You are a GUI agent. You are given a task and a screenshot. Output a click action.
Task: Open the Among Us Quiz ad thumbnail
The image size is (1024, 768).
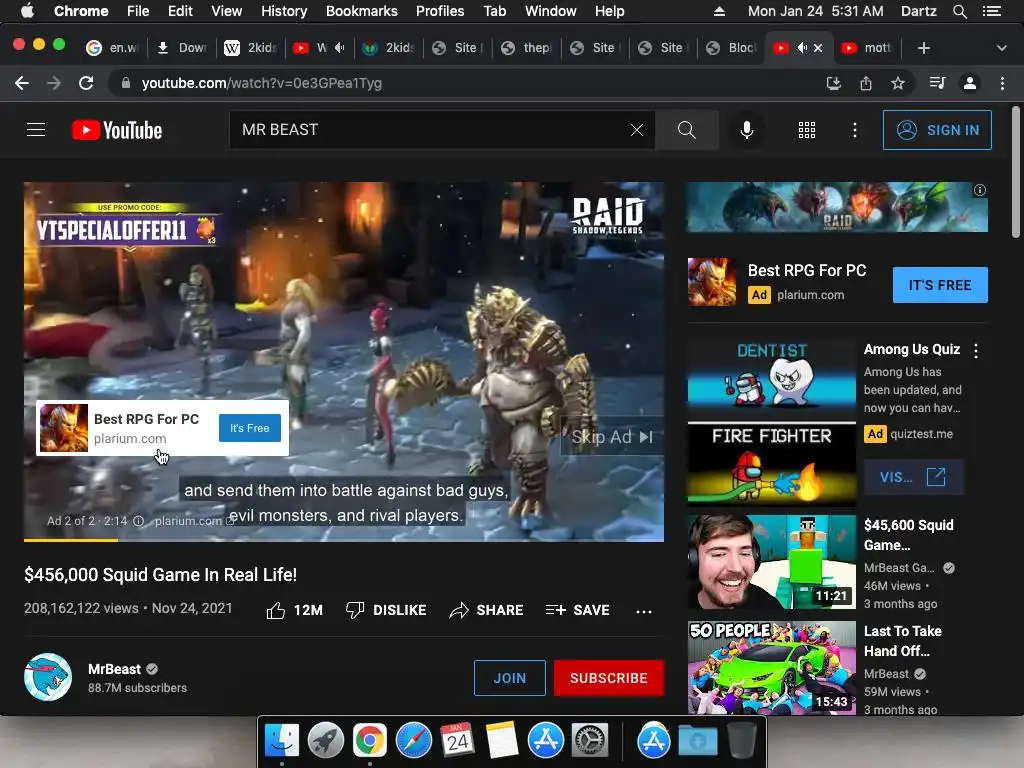(x=771, y=423)
